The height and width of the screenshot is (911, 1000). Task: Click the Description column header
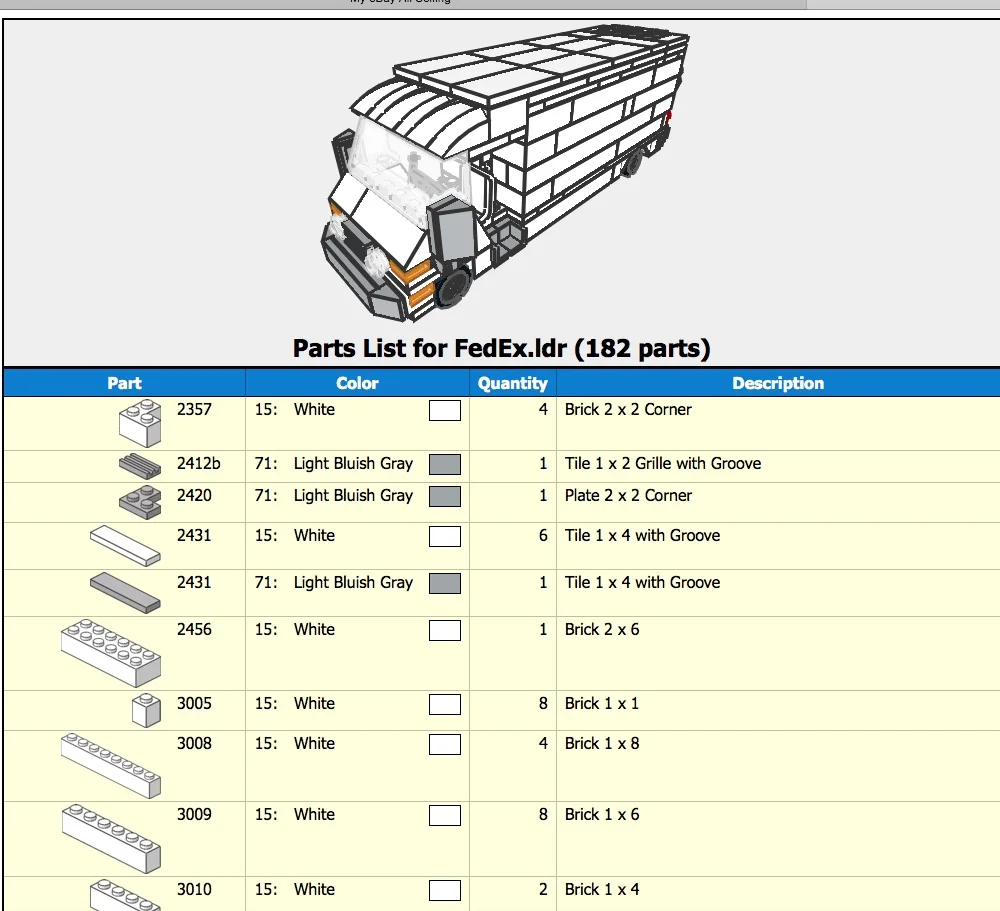tap(778, 383)
